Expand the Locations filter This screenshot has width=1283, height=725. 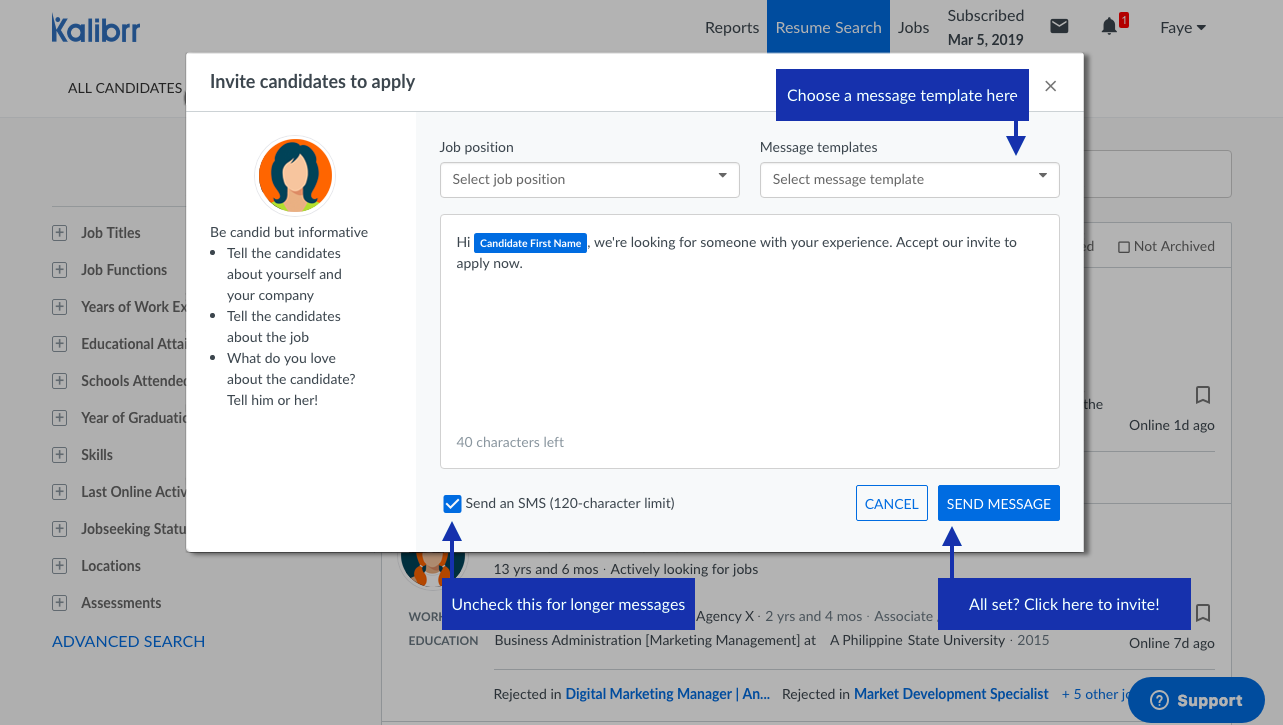click(60, 566)
